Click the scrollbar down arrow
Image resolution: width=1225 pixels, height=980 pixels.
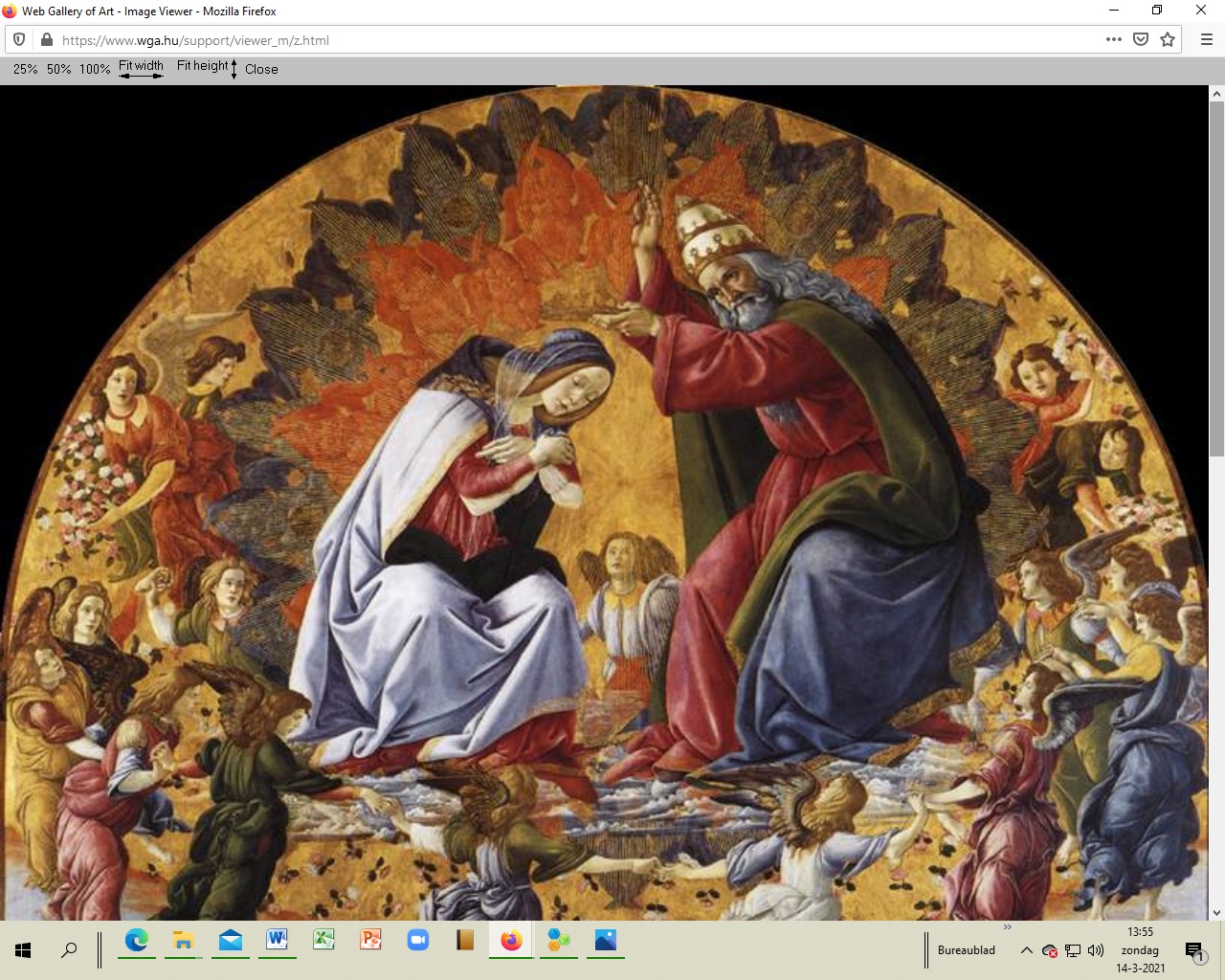pyautogui.click(x=1216, y=912)
